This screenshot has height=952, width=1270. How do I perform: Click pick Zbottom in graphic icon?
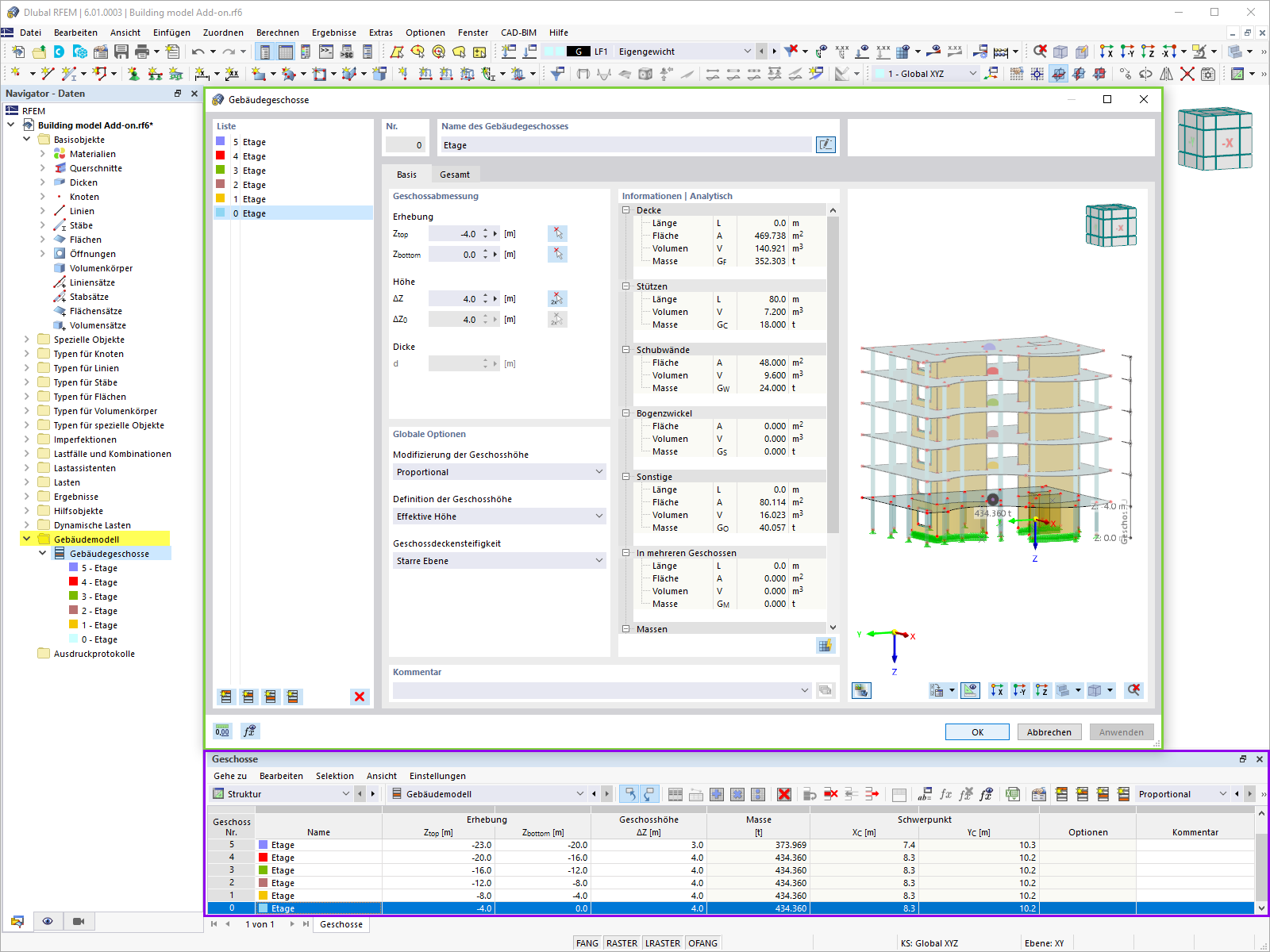coord(558,254)
